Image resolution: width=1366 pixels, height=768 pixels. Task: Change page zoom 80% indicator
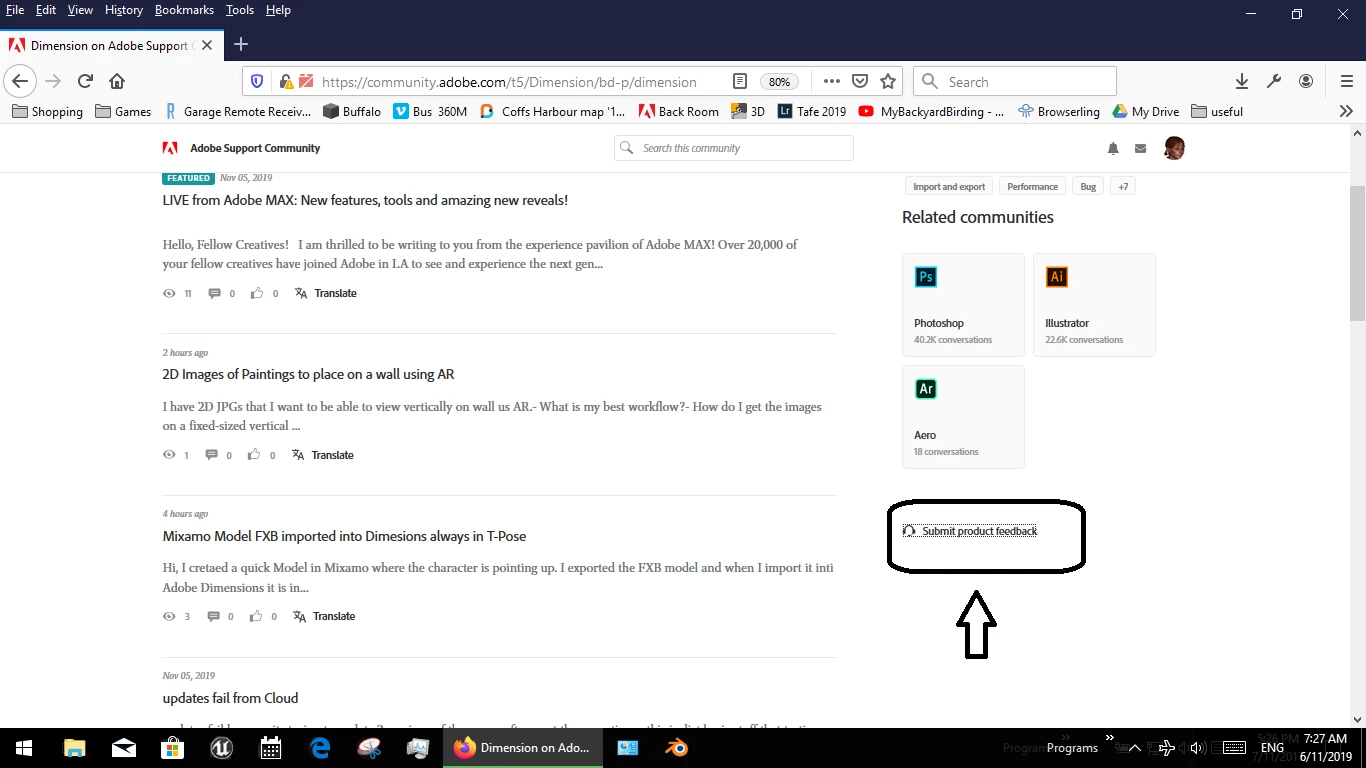click(779, 82)
